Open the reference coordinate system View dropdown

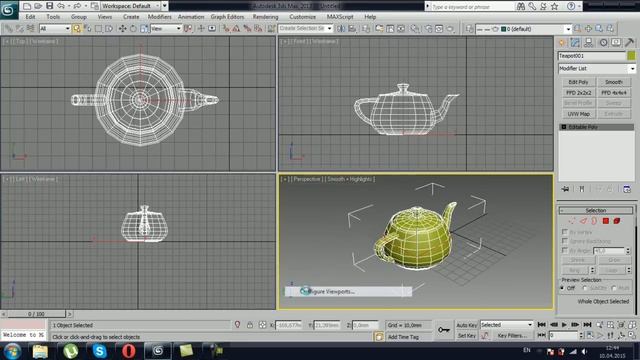point(166,29)
